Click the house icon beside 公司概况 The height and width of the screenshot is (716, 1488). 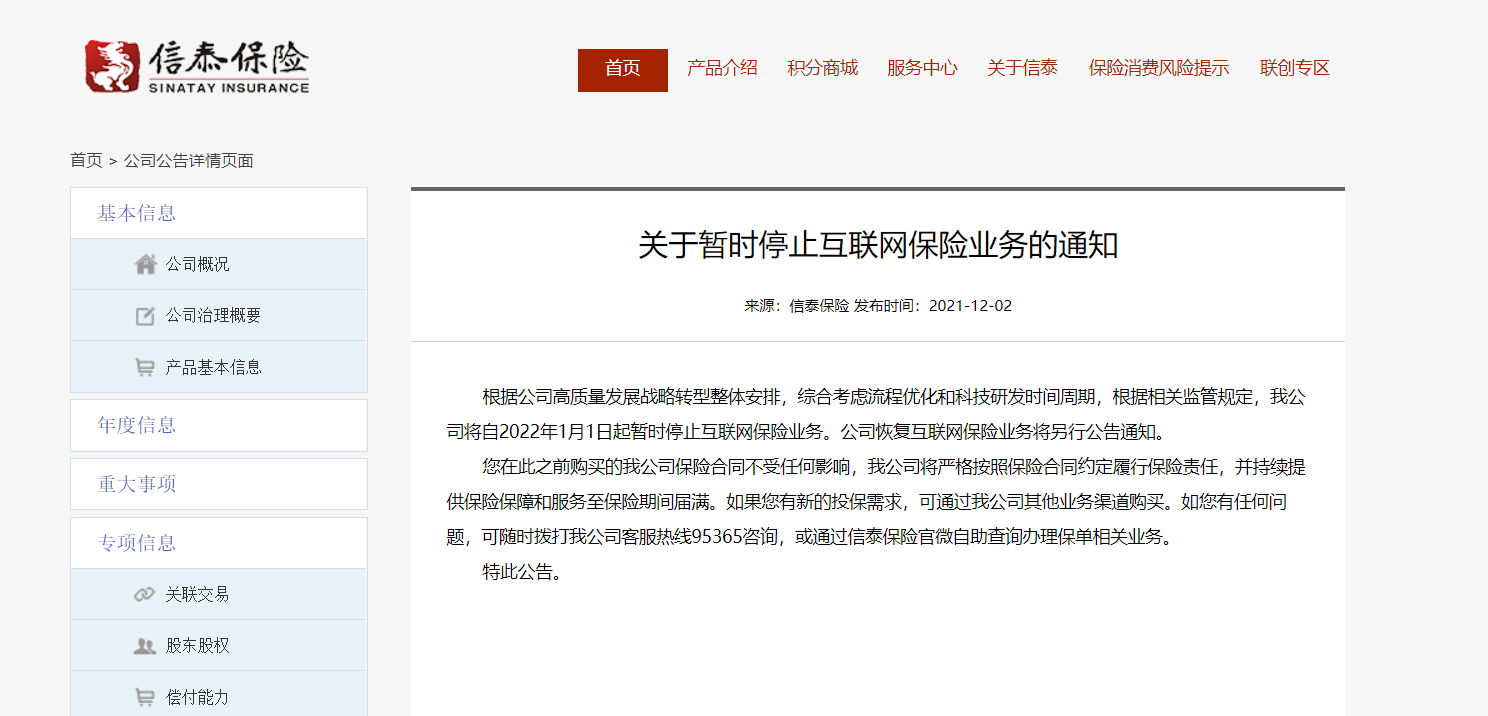[146, 264]
